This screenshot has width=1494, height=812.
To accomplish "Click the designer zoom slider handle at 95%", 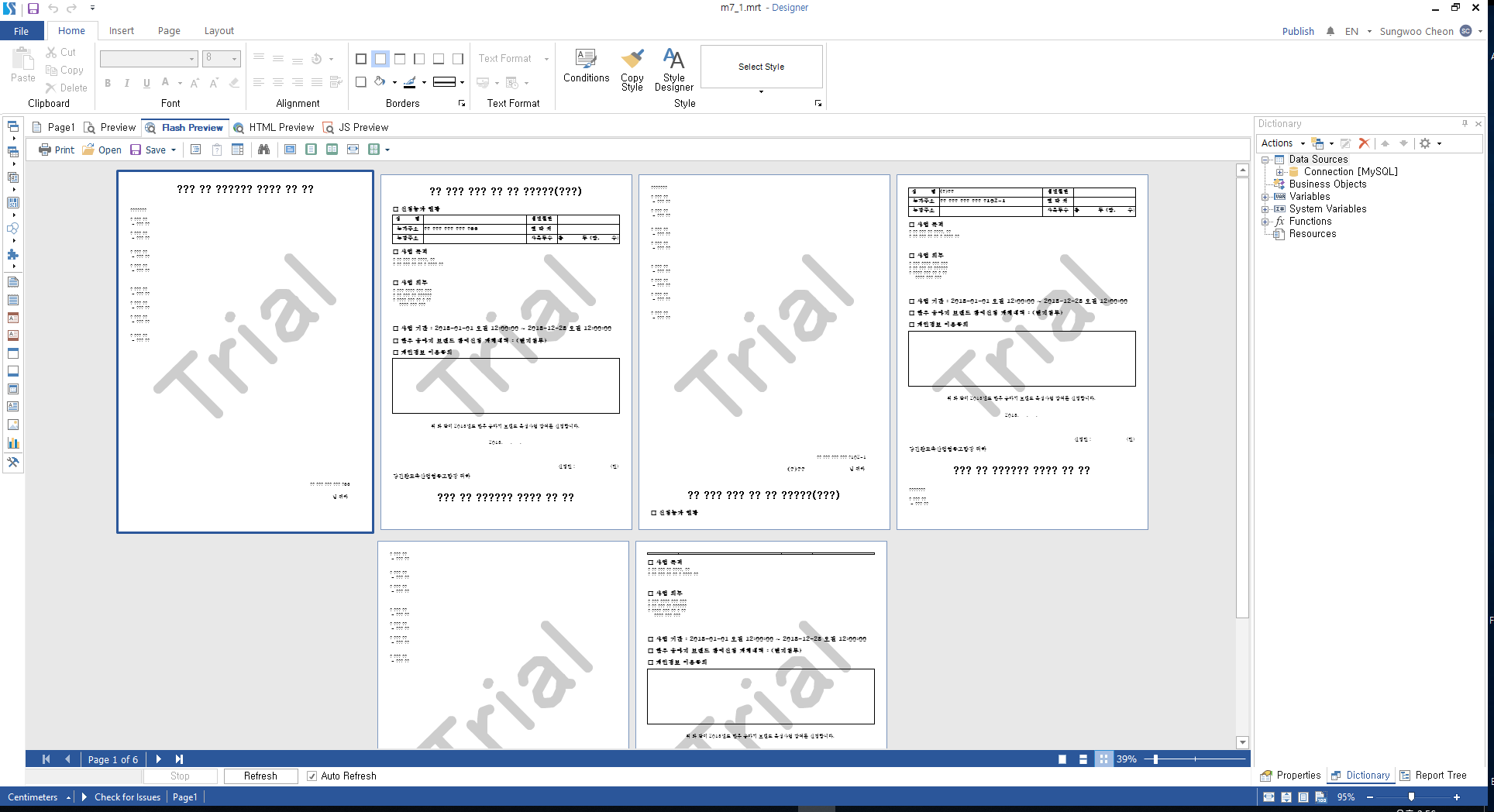I will 1411,797.
